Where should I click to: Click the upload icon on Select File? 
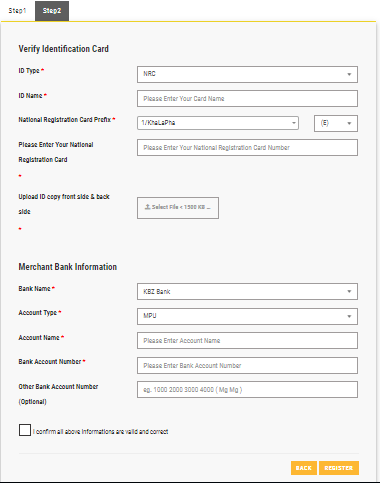click(147, 207)
